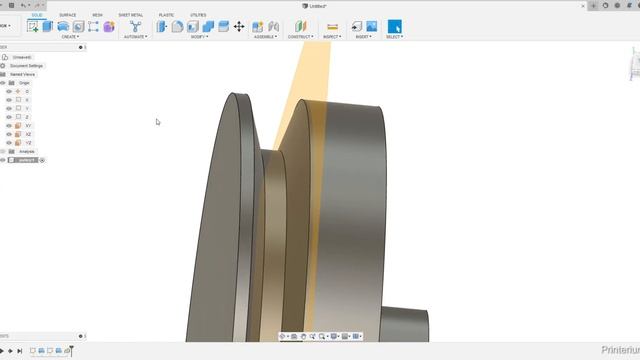Click the Insert Derive icon
Viewport: 640px width, 360px height.
[357, 27]
